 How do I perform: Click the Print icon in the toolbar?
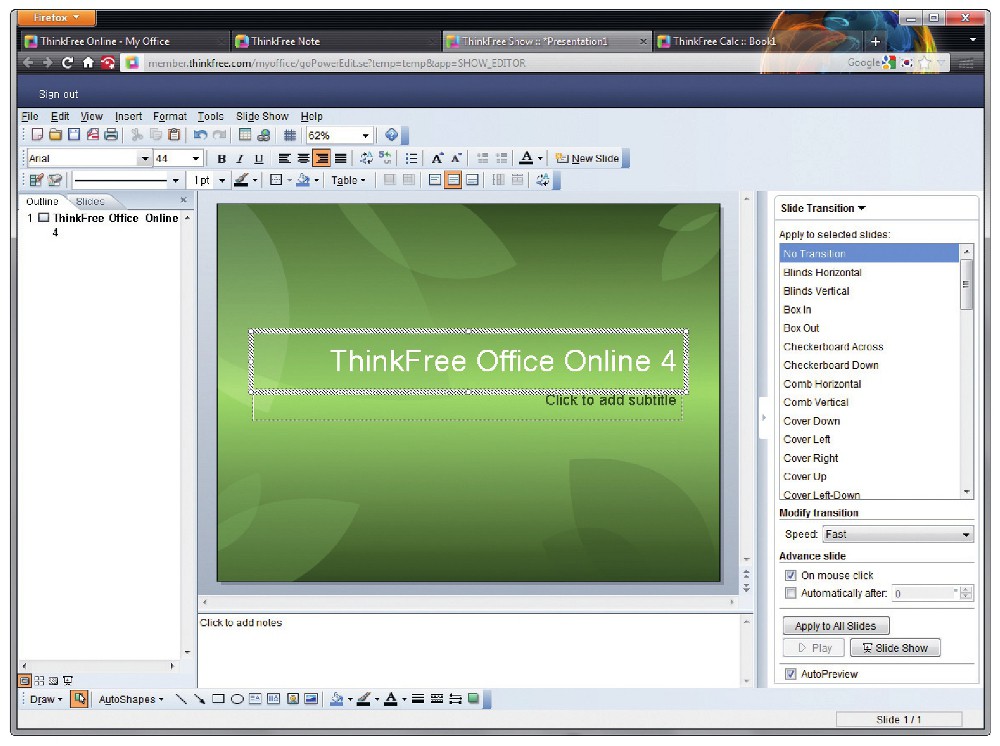(111, 135)
